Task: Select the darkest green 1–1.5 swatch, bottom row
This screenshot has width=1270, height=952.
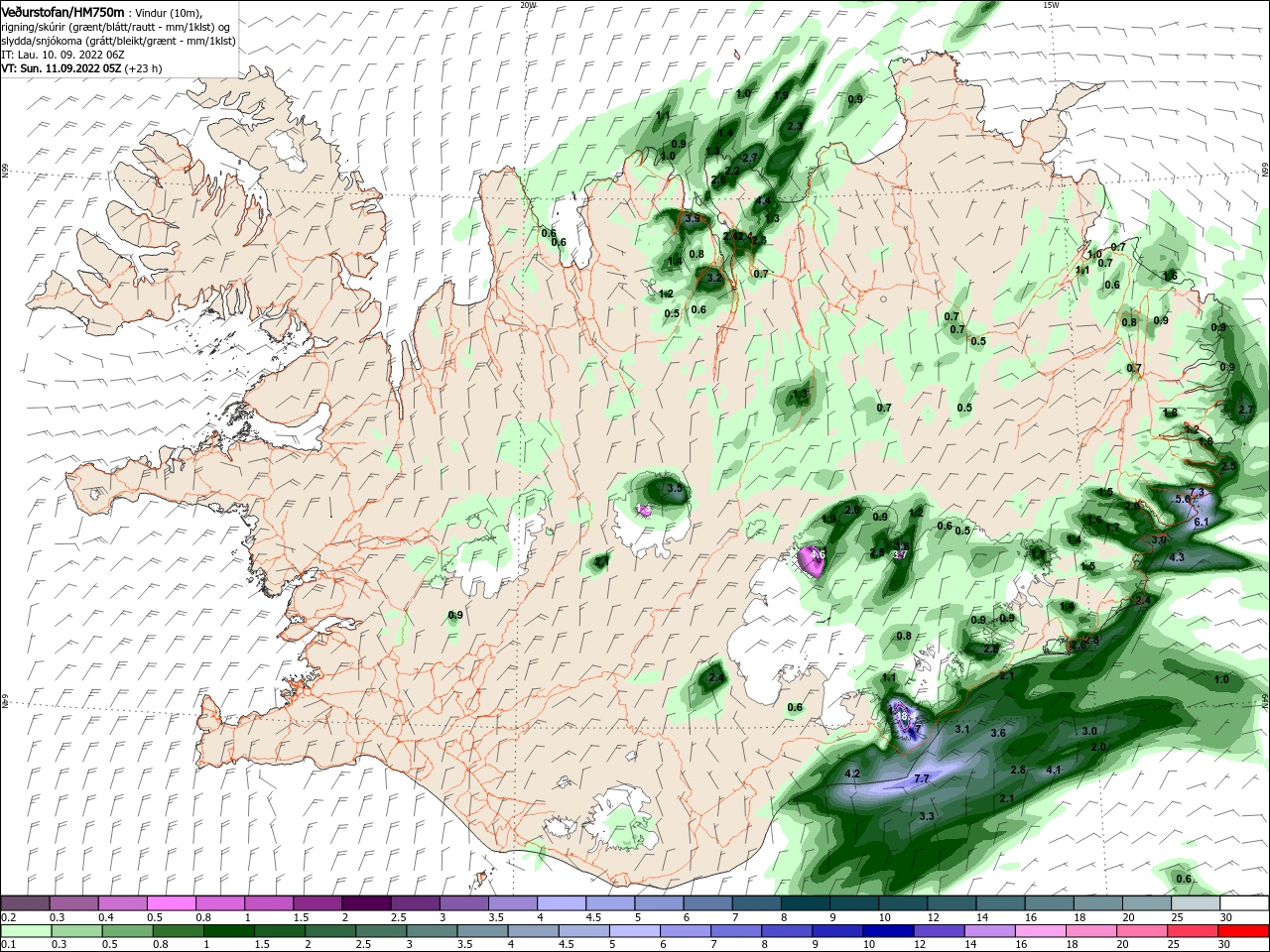Action: coord(229,931)
